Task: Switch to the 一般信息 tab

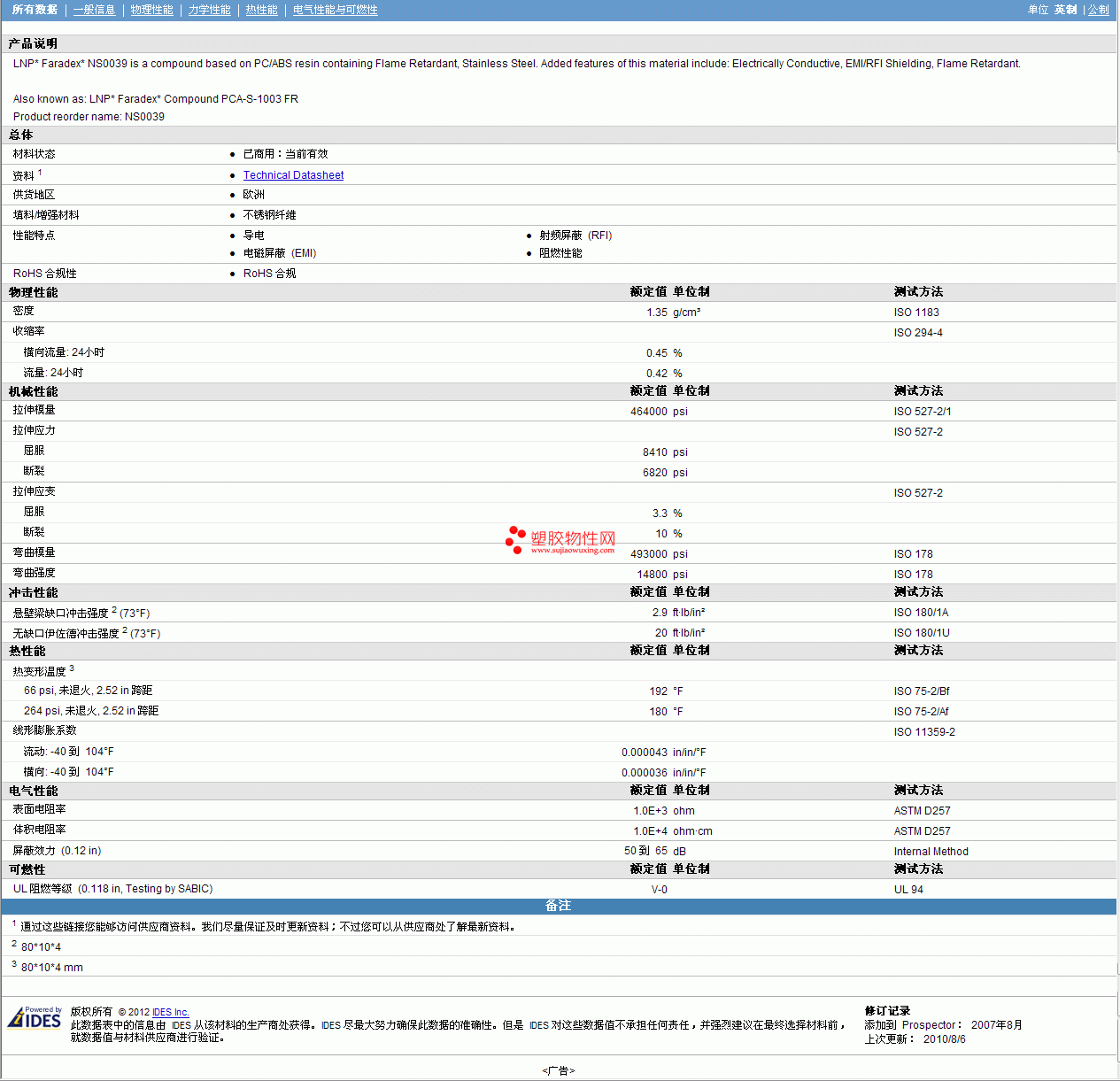Action: coord(94,10)
